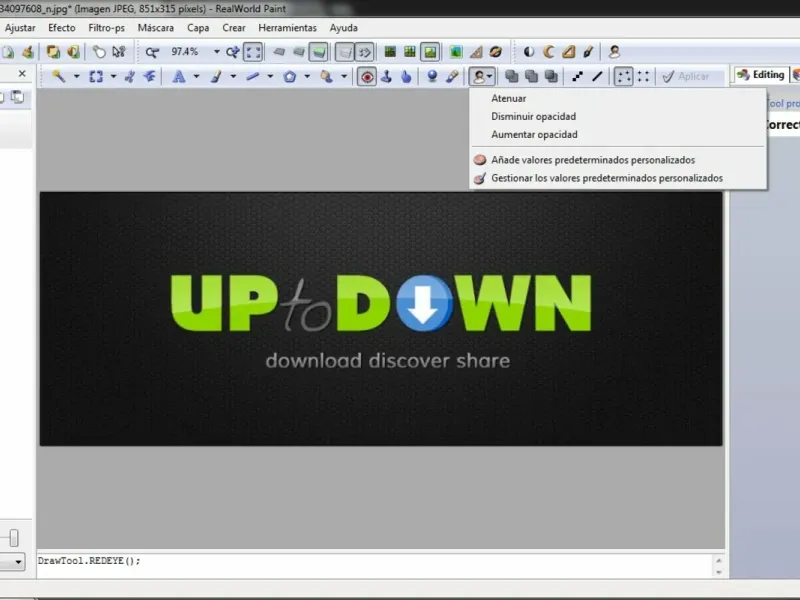Click the triangle ruler icon
This screenshot has height=600, width=800.
pos(476,52)
